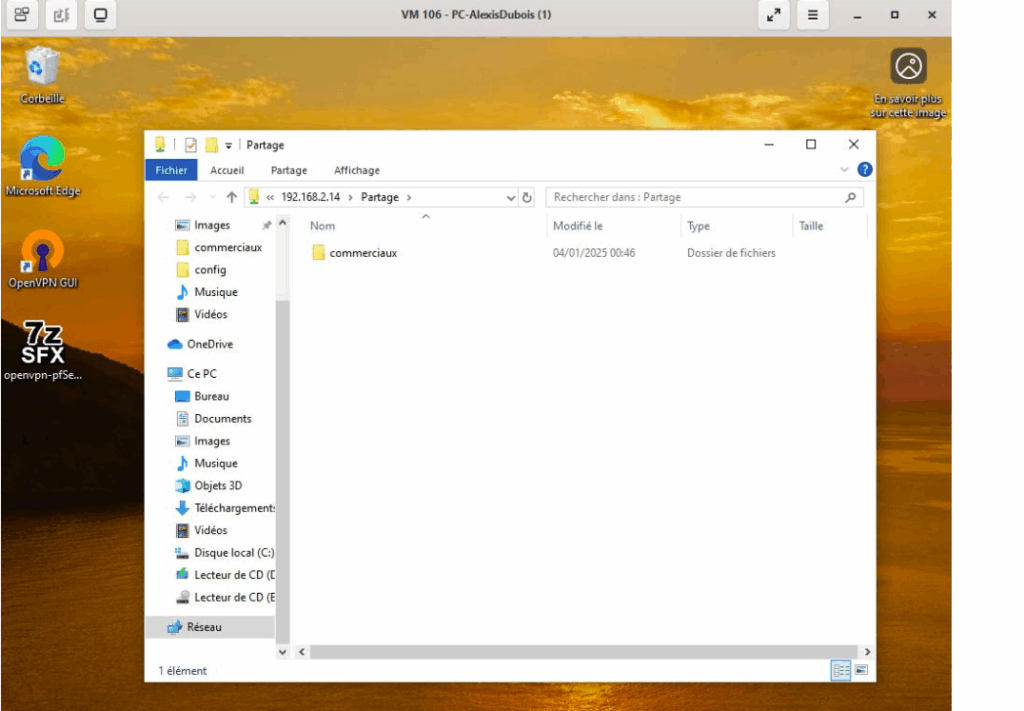Open the VM viewer hamburger menu
The image size is (1024, 711).
click(x=813, y=14)
